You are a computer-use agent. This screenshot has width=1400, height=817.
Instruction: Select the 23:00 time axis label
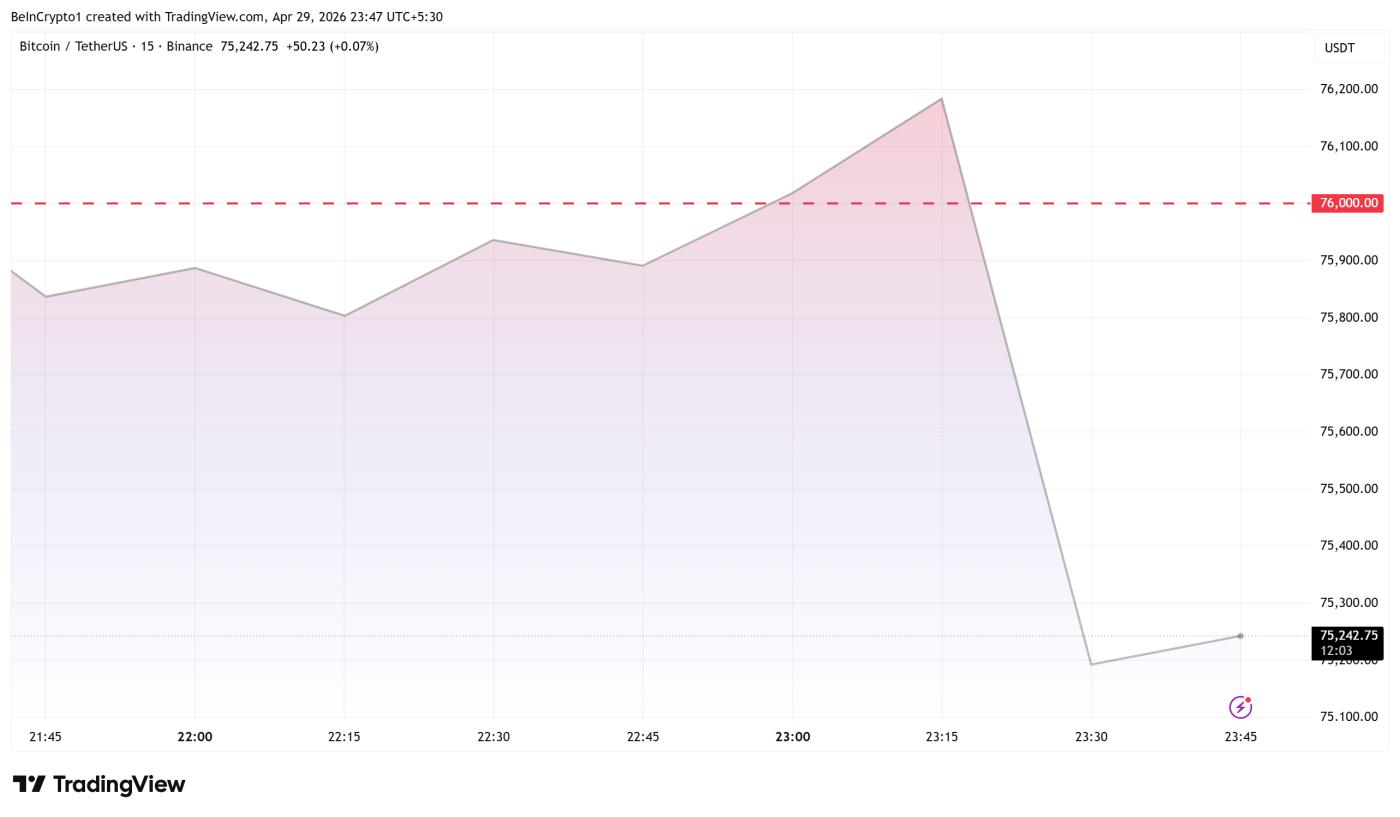click(792, 737)
